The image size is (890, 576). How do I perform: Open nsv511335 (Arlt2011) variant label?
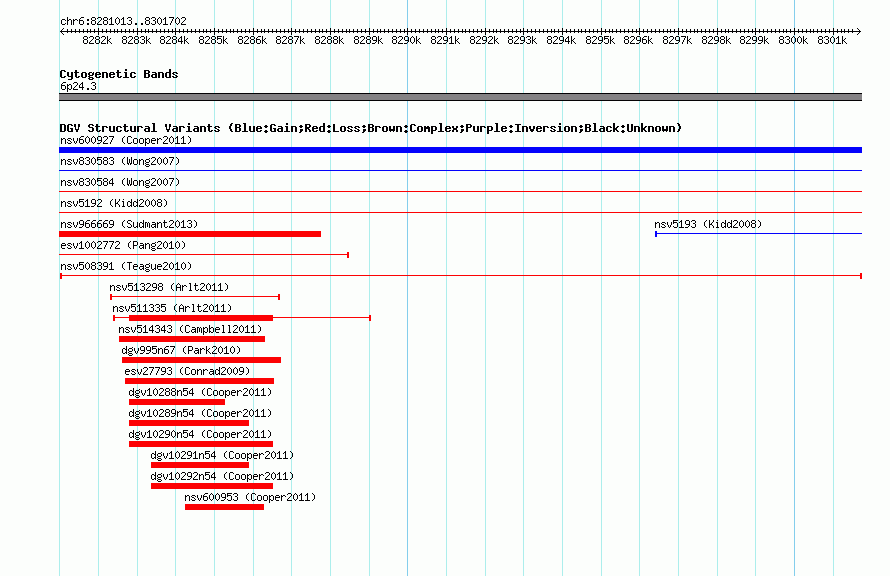tap(172, 308)
